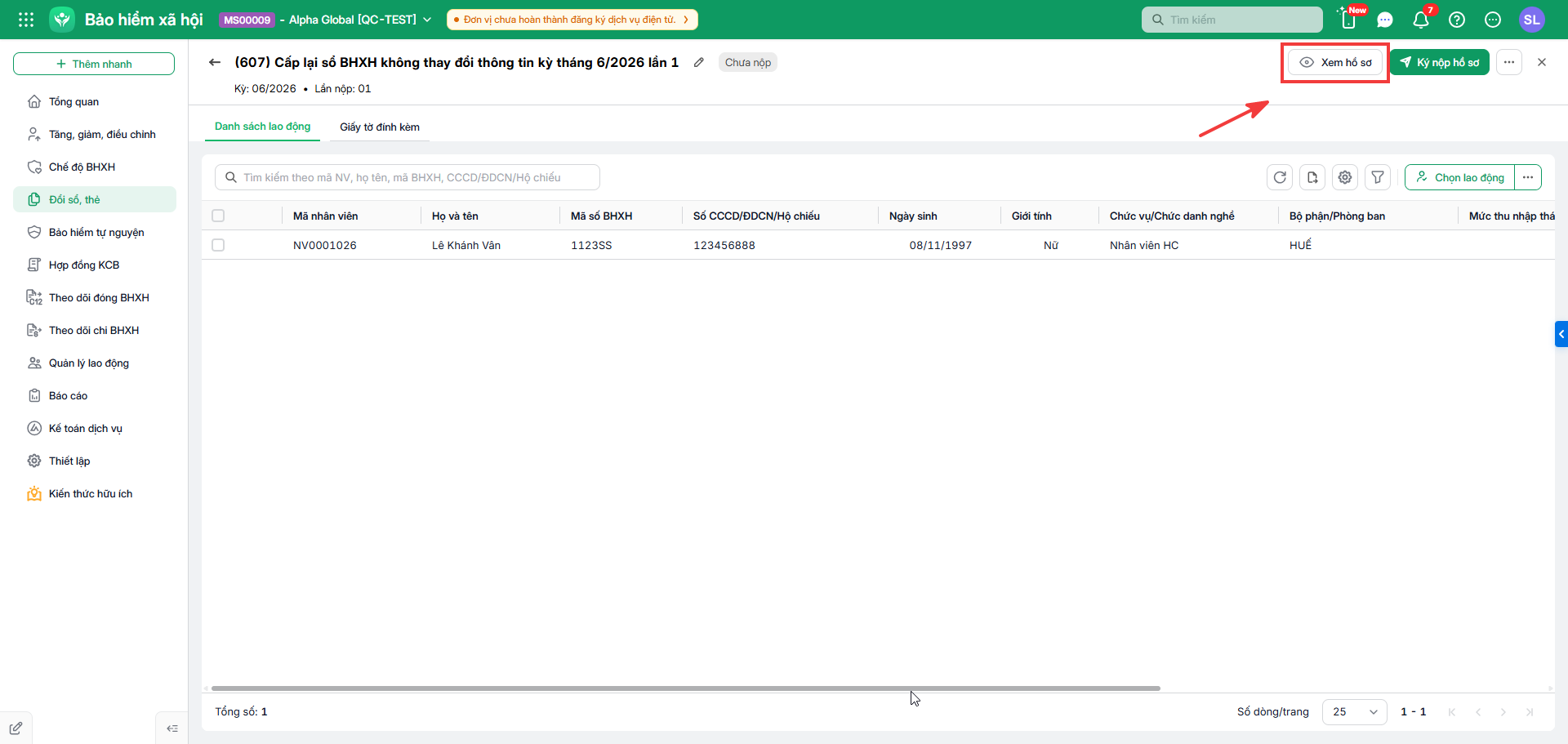Open Theo dõi chi BHXH menu

pyautogui.click(x=95, y=330)
